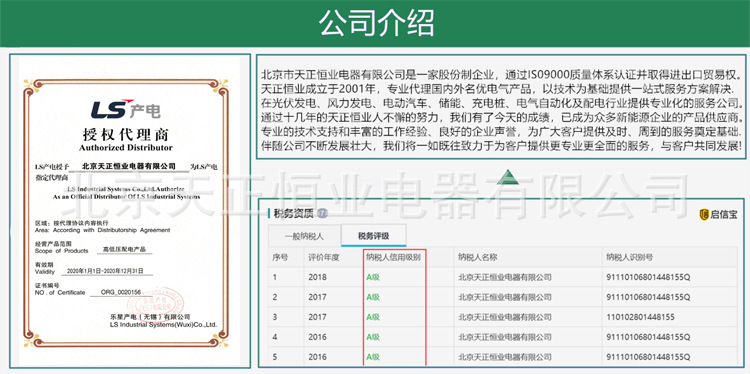
Task: Click the 纳税人信用级别 column header
Action: pos(394,257)
